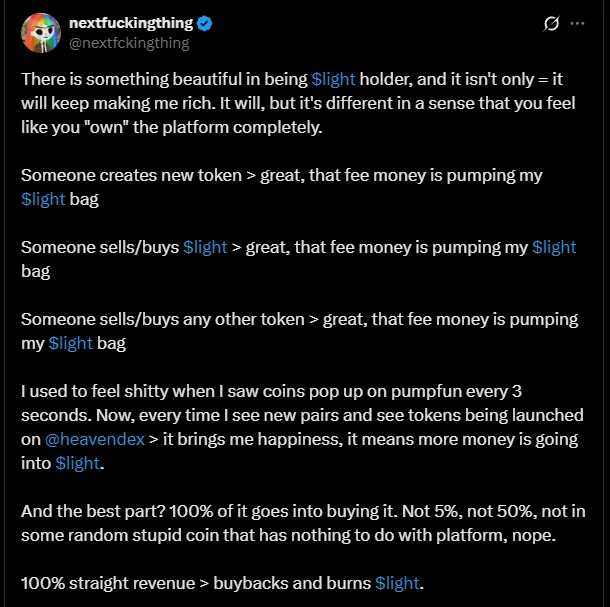
Task: Click $light at end of sells/buys $light line
Action: (x=554, y=247)
